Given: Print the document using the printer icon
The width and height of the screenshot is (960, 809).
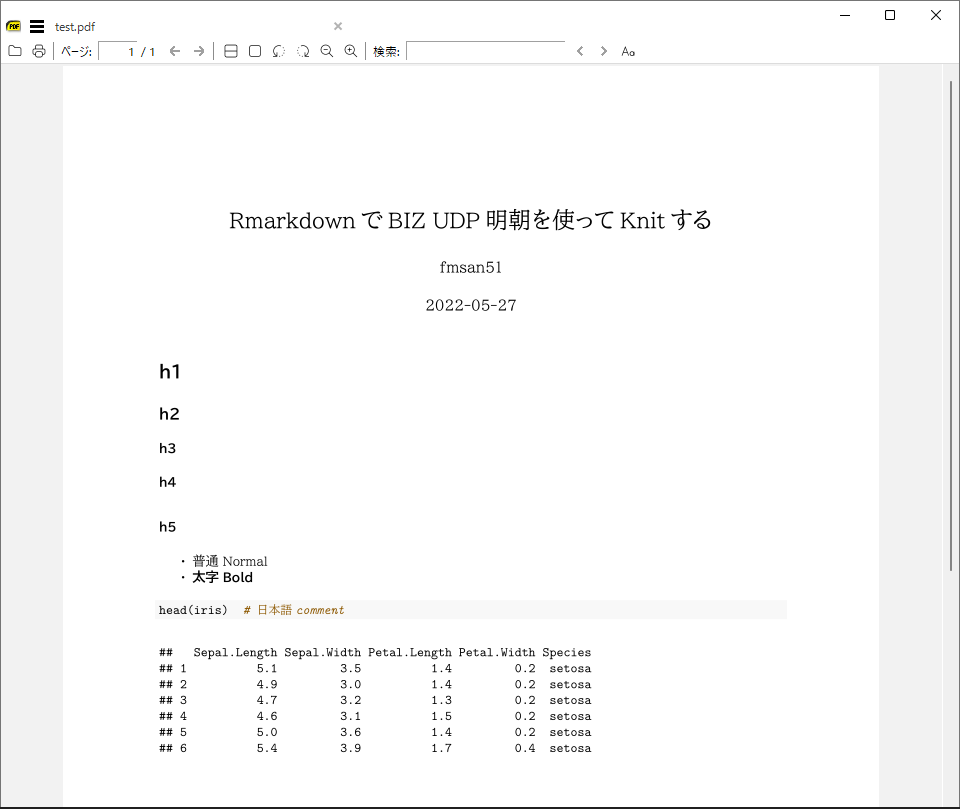Looking at the screenshot, I should point(39,51).
